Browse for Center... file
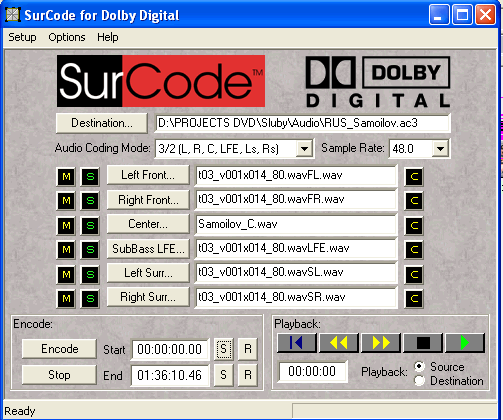The height and width of the screenshot is (420, 503). [148, 224]
